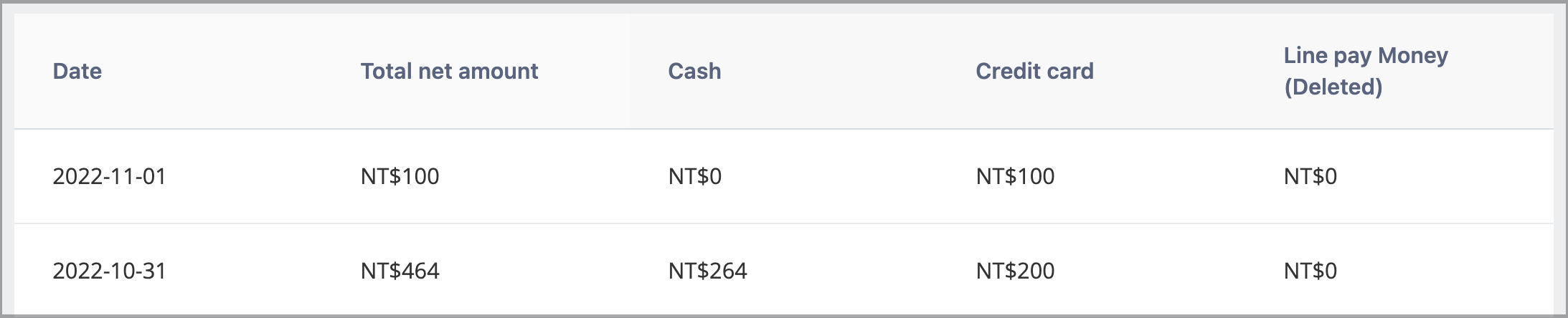This screenshot has width=1568, height=318.
Task: Click the NT$100 total net amount cell
Action: [x=400, y=176]
